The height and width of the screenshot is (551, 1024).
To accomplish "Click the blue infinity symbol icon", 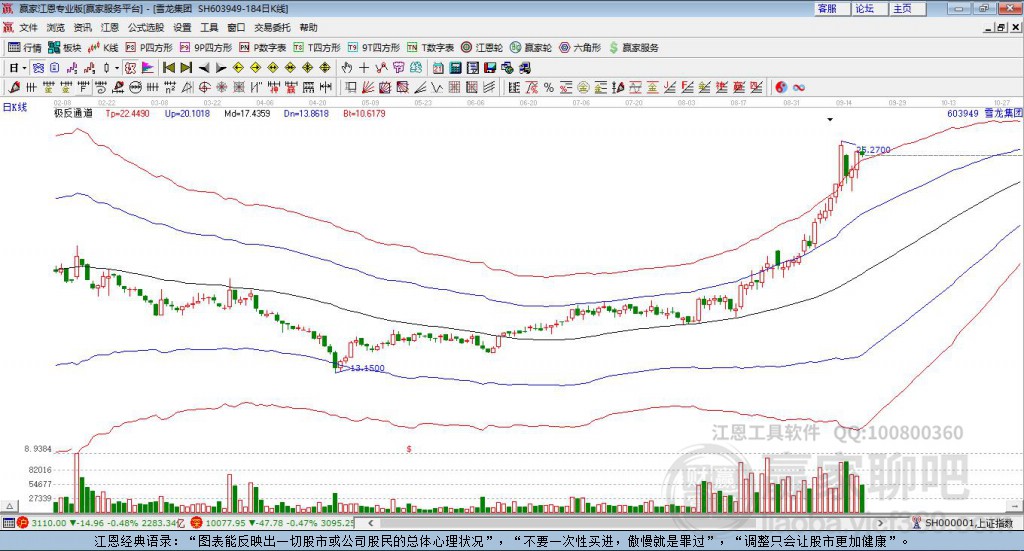I will coord(799,87).
